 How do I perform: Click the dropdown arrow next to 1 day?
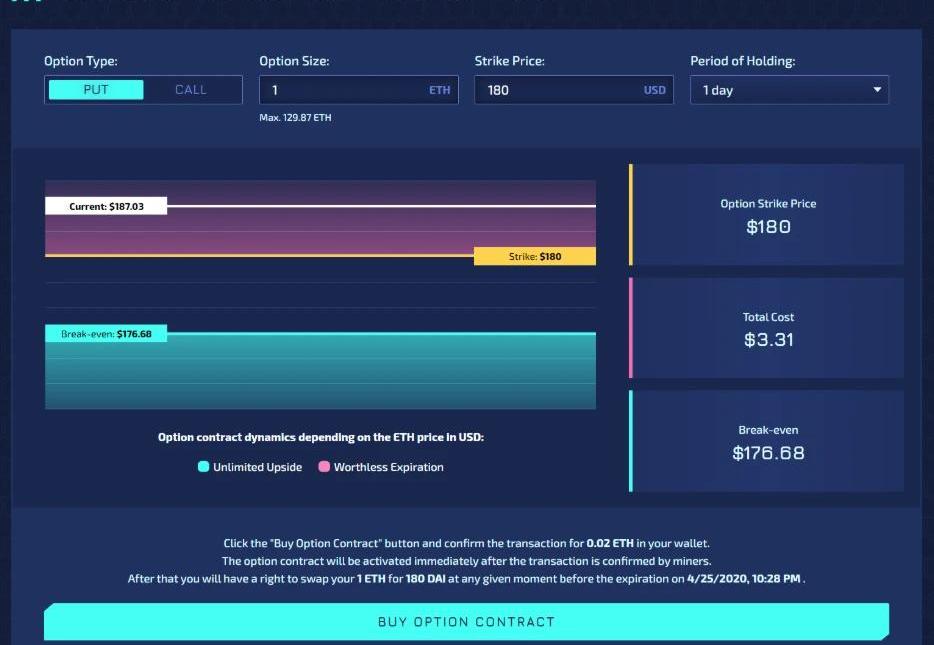877,90
